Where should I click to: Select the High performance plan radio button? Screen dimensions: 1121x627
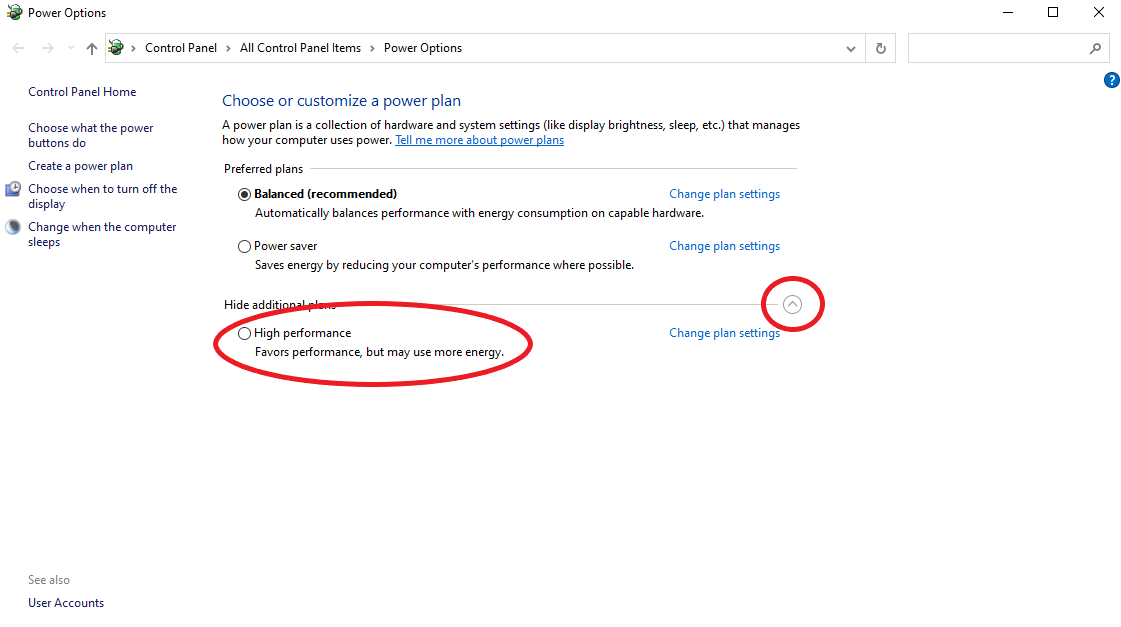[x=245, y=333]
